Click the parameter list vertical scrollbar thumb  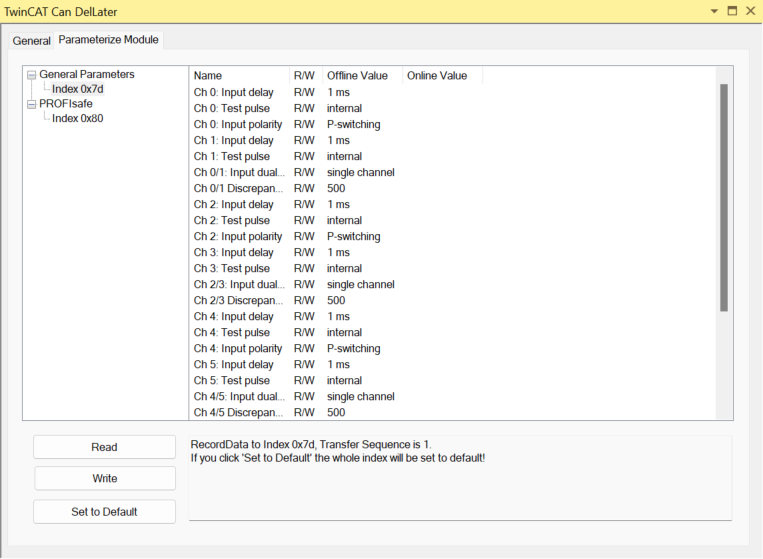click(724, 198)
